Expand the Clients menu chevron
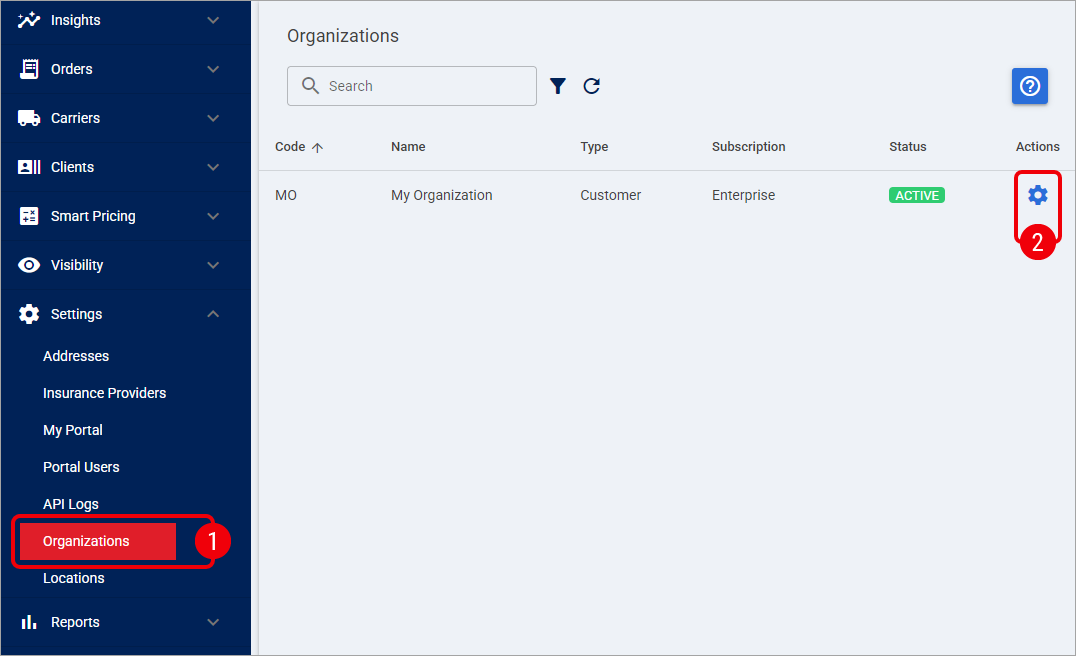Image resolution: width=1076 pixels, height=656 pixels. pyautogui.click(x=213, y=167)
